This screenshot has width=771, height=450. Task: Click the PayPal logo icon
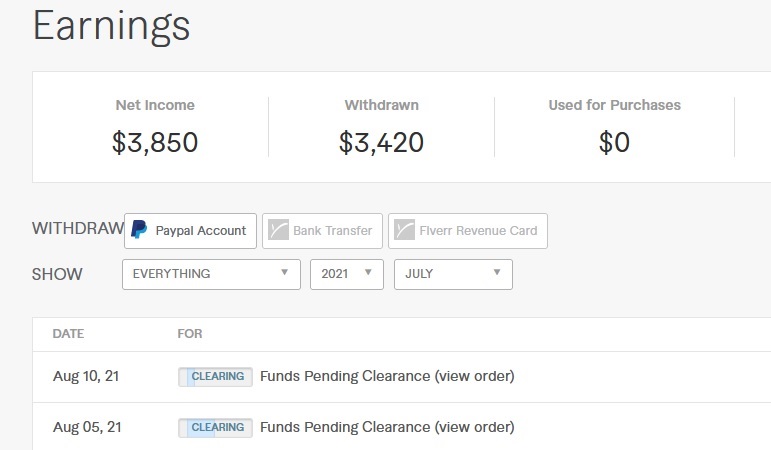(139, 230)
